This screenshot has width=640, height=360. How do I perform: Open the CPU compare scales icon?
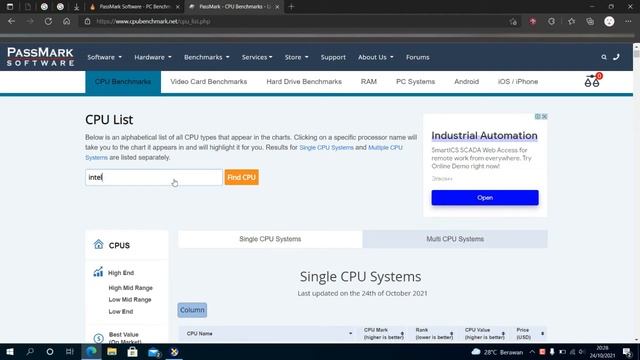pos(593,81)
